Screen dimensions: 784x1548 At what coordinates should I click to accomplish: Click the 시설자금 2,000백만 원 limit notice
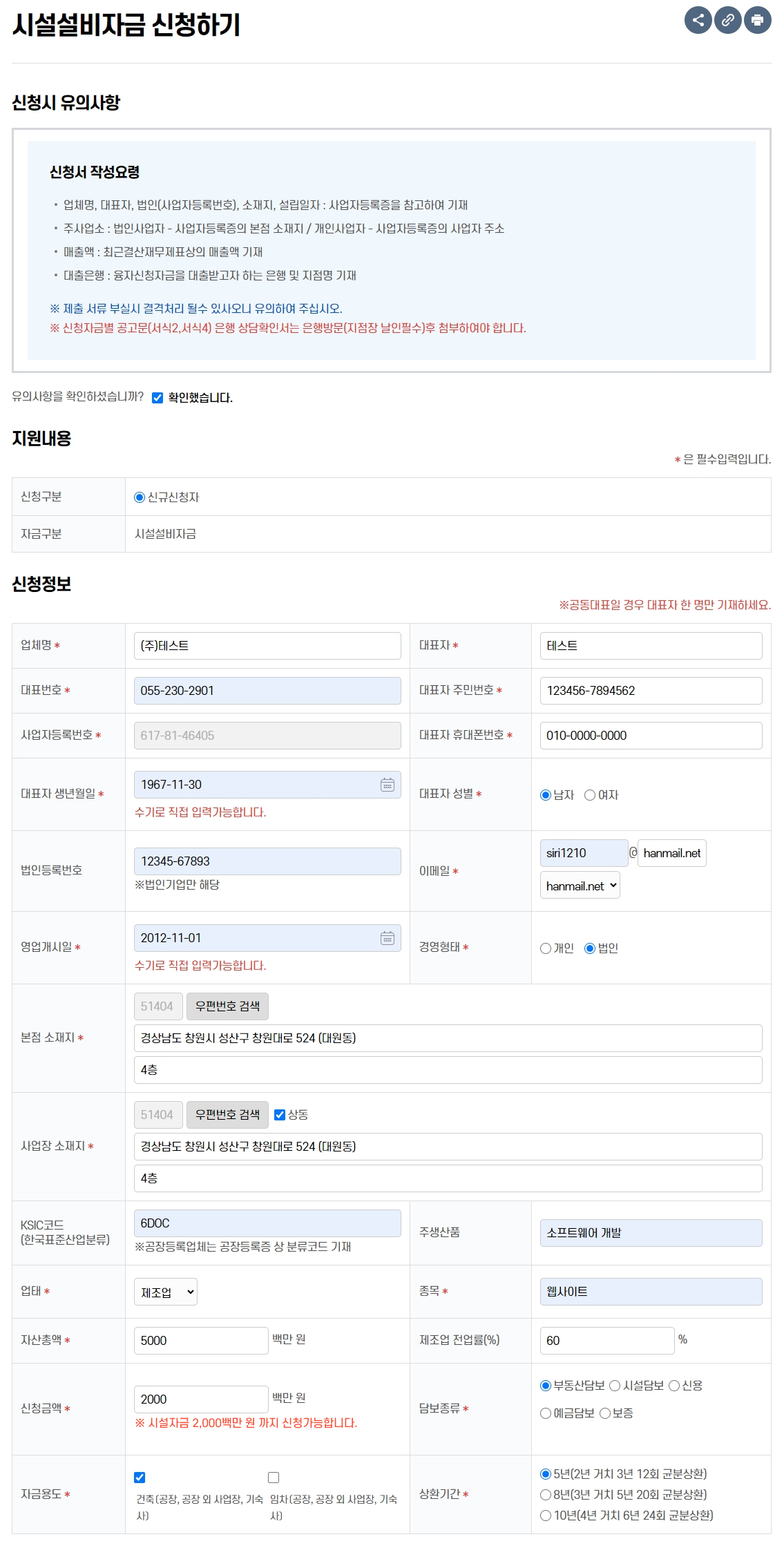click(246, 1423)
